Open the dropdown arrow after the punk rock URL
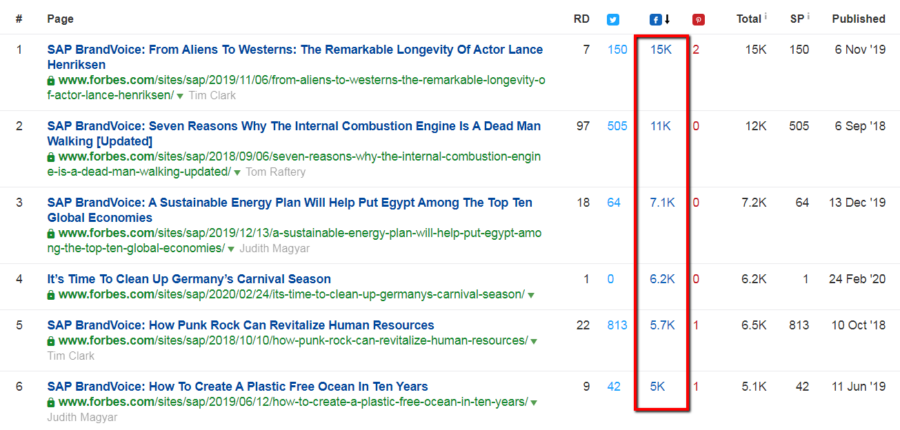The width and height of the screenshot is (900, 430). point(534,342)
